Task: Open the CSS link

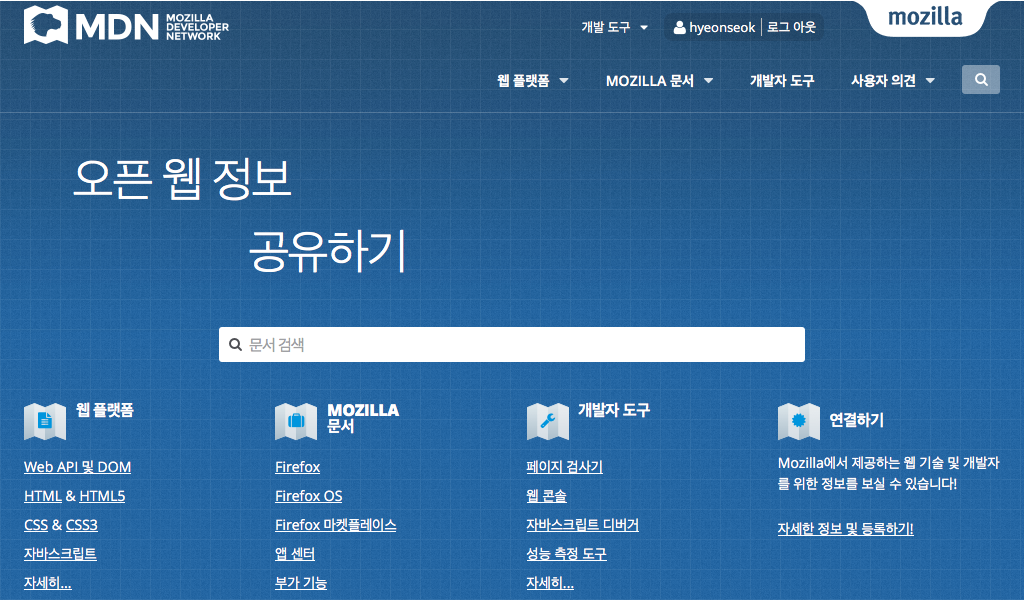Action: point(36,525)
